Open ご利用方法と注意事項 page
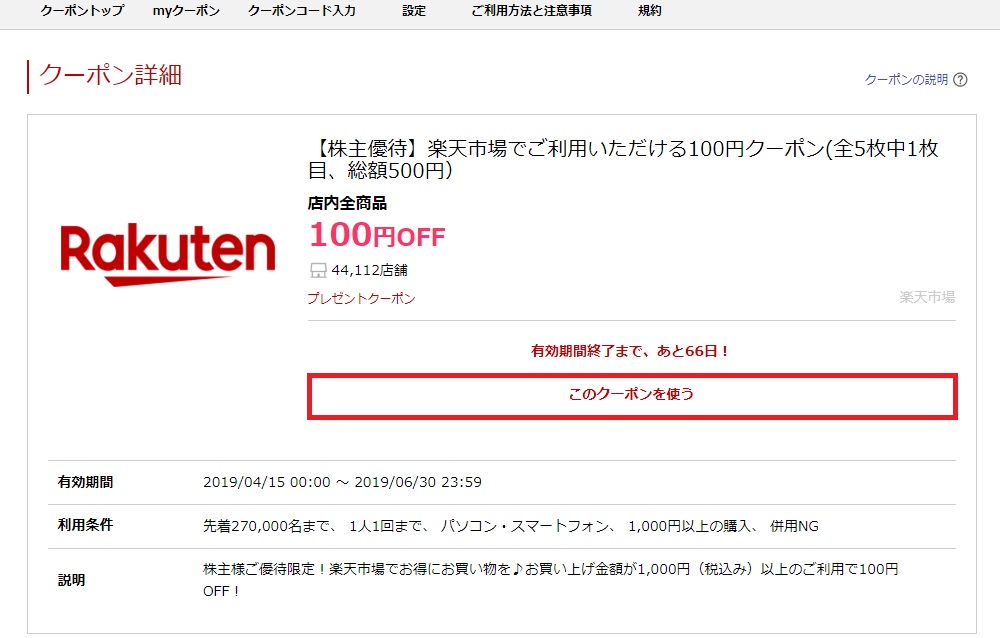 (x=531, y=11)
